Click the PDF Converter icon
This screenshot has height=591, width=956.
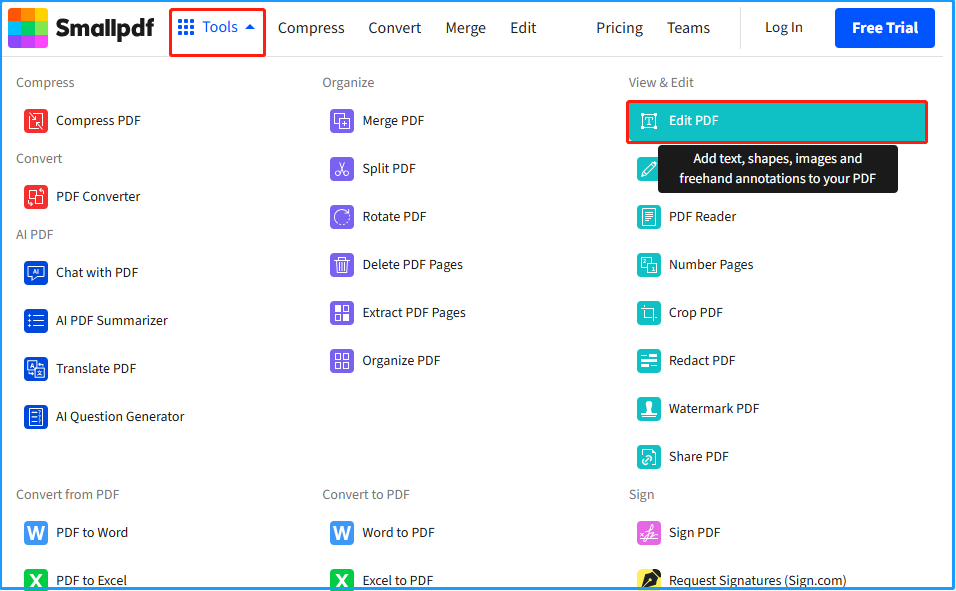click(x=36, y=196)
